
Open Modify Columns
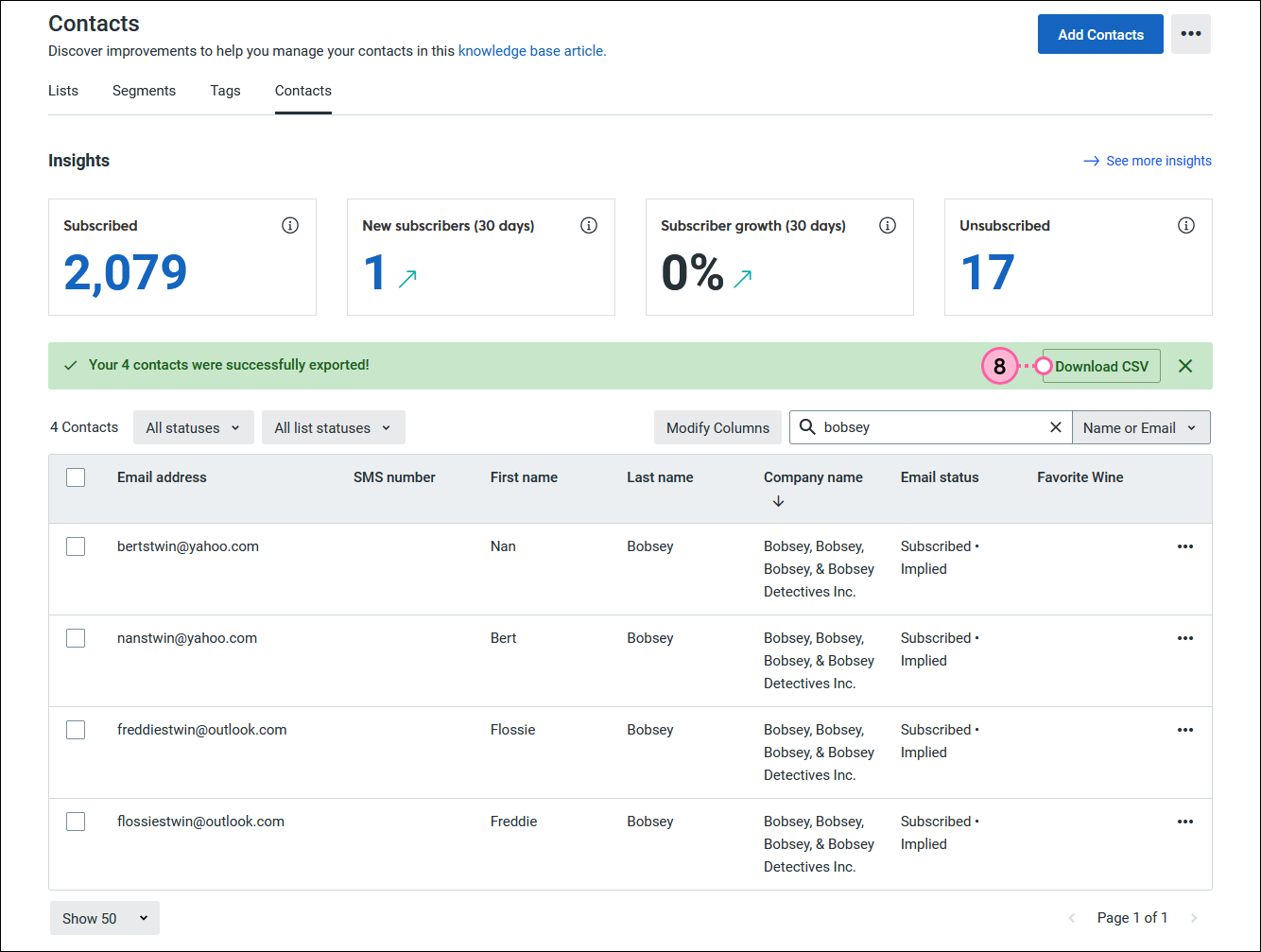tap(717, 427)
